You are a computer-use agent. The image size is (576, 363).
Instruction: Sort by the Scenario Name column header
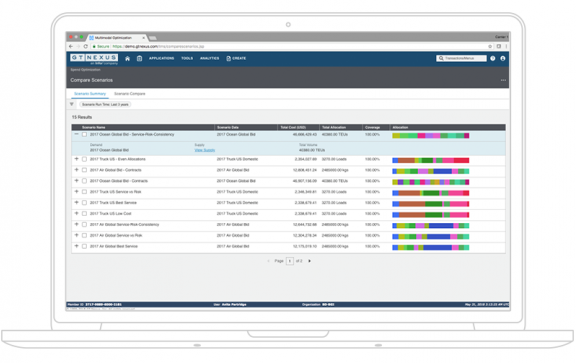(x=94, y=127)
